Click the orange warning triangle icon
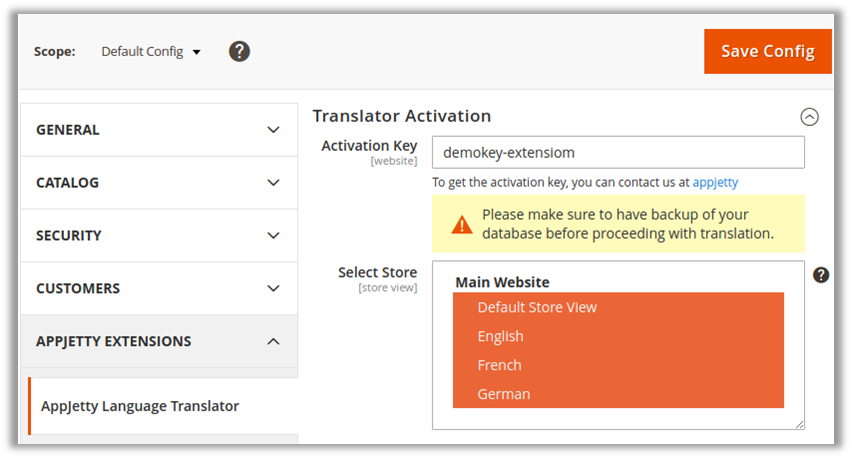Viewport: 852px width, 458px height. [461, 225]
